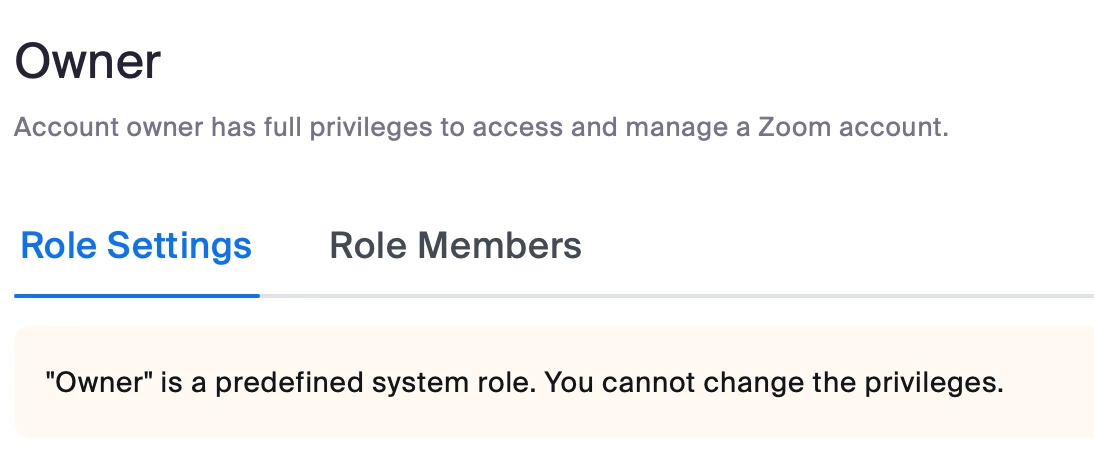
Task: Click the Owner page heading
Action: pos(88,62)
